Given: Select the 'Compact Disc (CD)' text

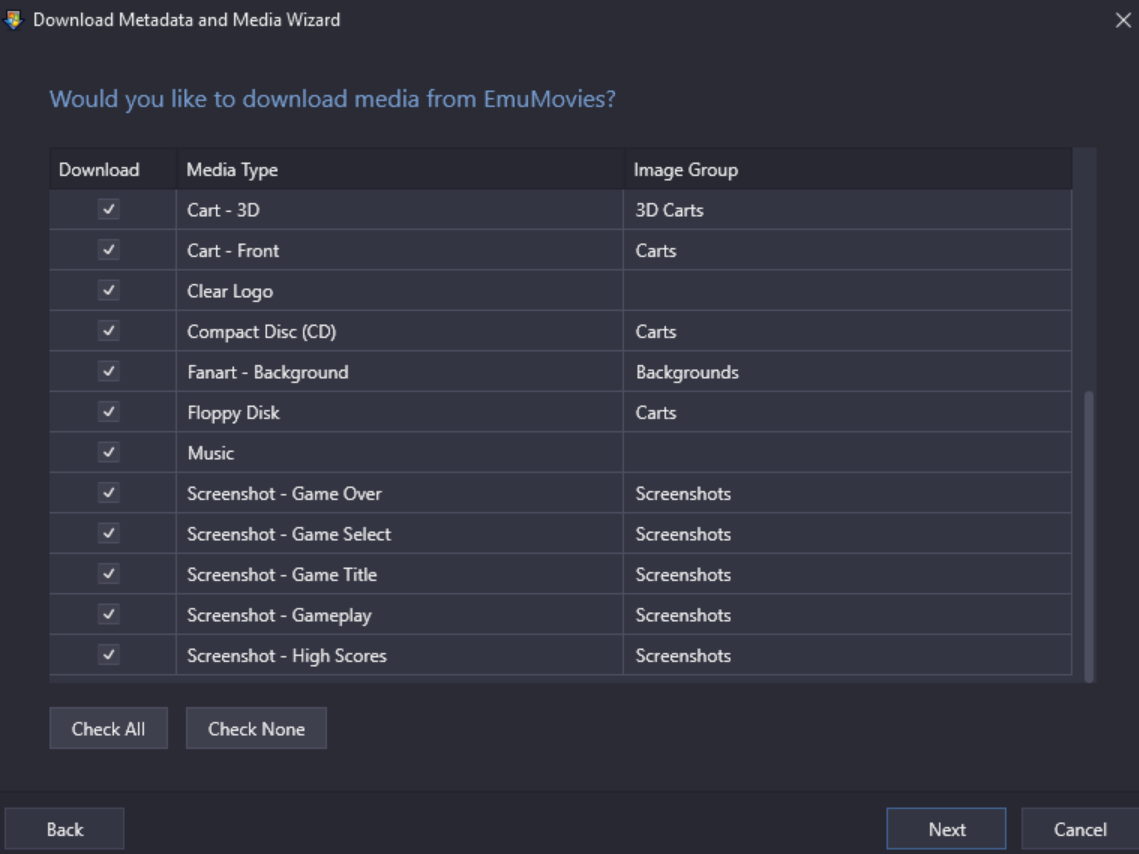Looking at the screenshot, I should coord(262,332).
